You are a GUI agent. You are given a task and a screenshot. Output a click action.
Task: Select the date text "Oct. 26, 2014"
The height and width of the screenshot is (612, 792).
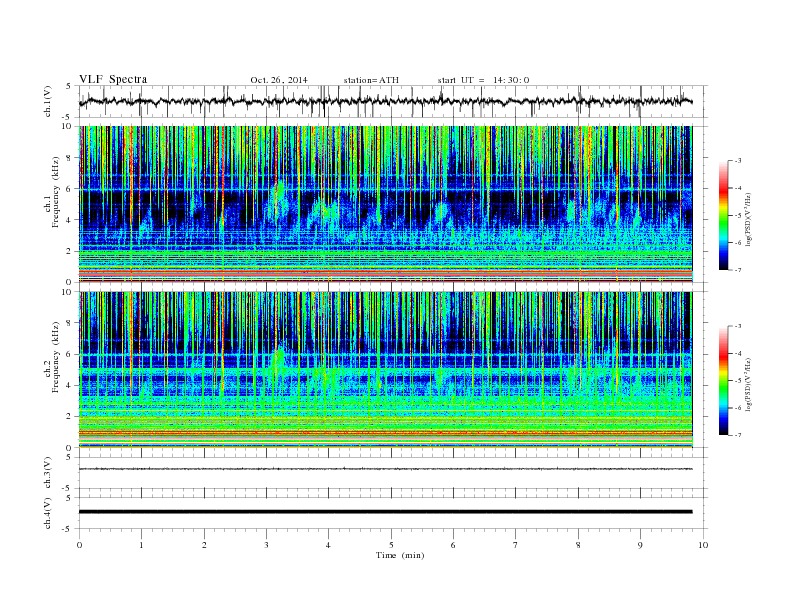(x=279, y=80)
